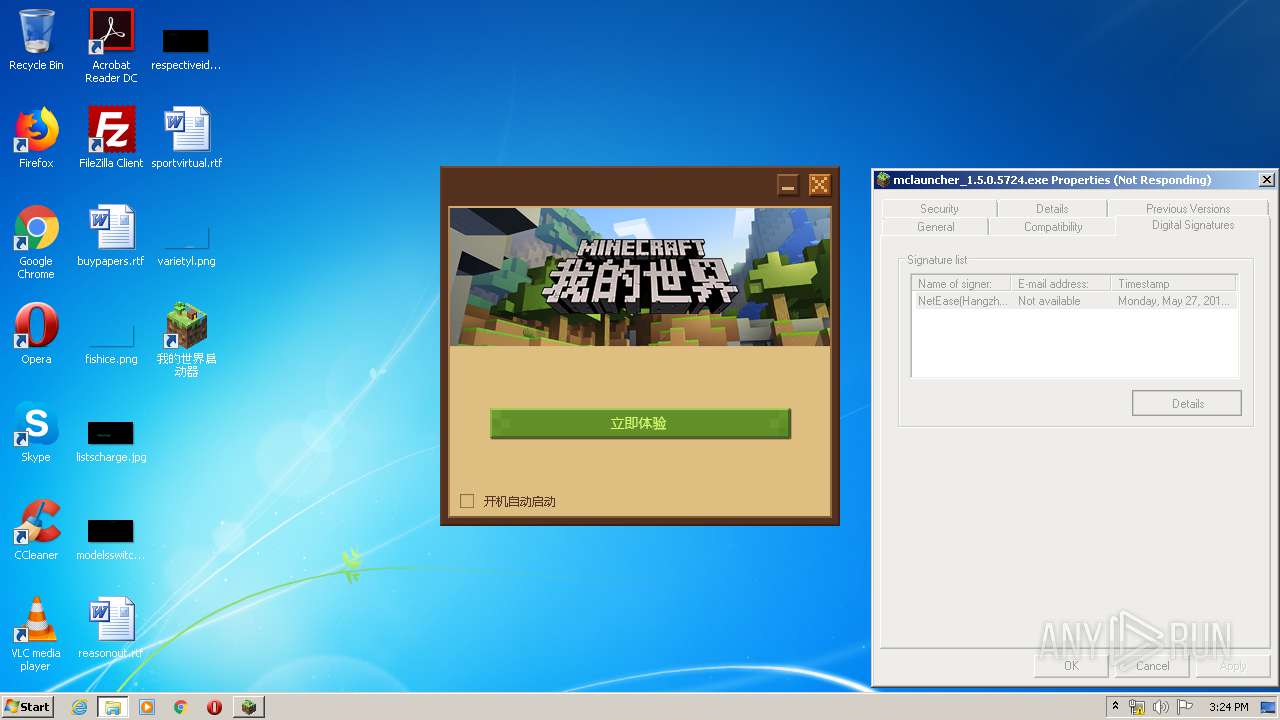Viewport: 1280px width, 720px height.
Task: Select buypapers.rtf document icon
Action: tap(111, 236)
